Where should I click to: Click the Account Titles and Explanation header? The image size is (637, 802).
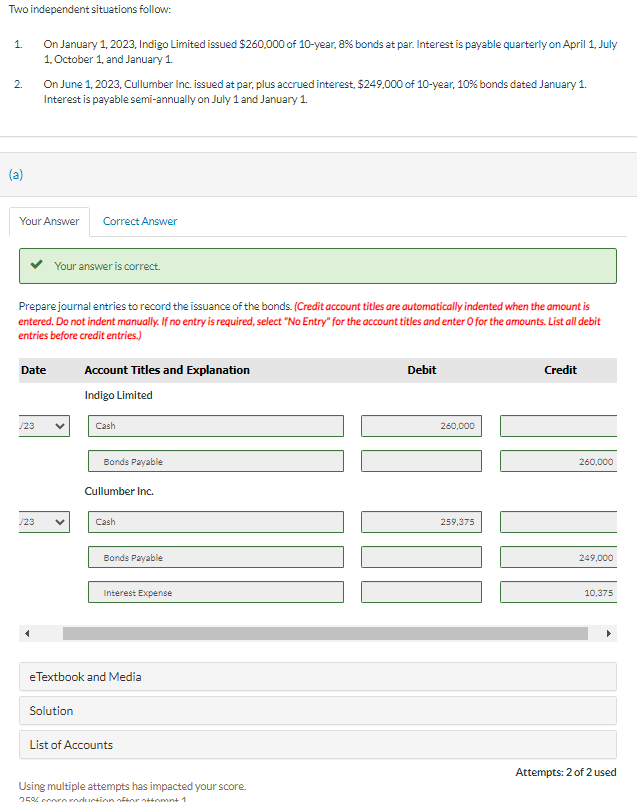[167, 370]
